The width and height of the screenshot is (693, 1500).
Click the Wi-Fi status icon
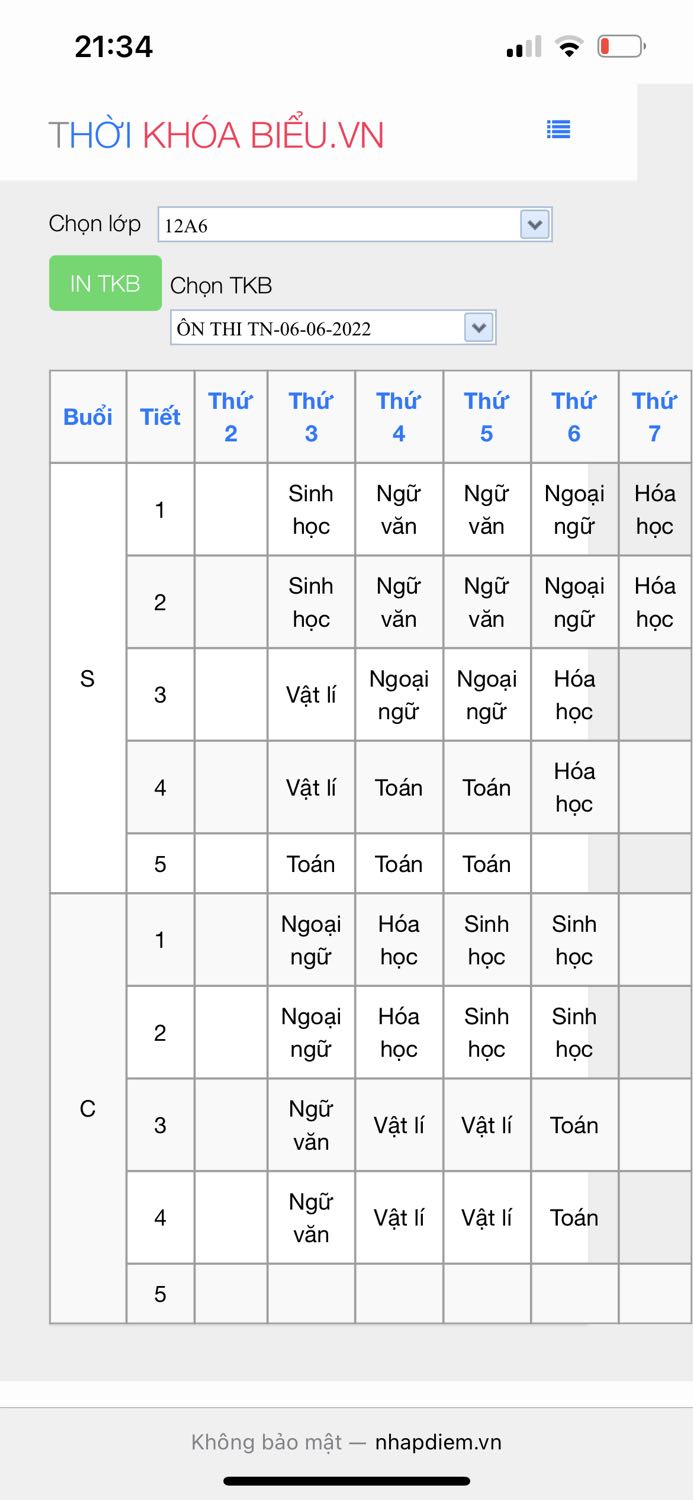[x=569, y=46]
